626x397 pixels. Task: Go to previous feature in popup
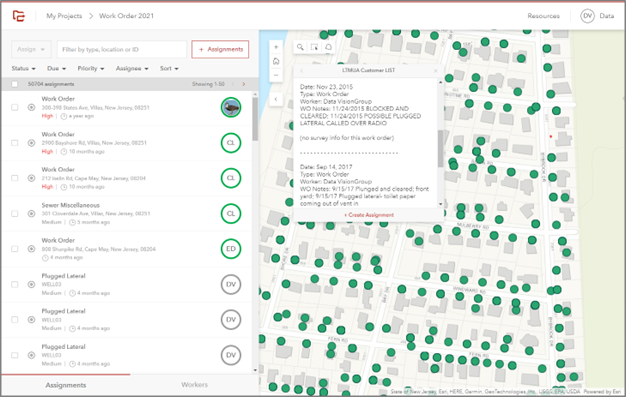[301, 70]
